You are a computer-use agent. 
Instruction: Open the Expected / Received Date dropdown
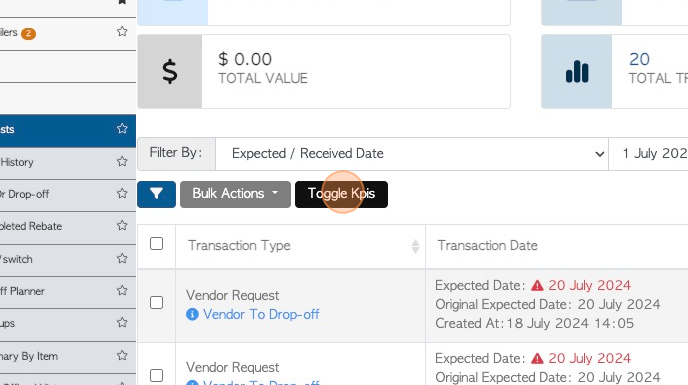point(412,154)
